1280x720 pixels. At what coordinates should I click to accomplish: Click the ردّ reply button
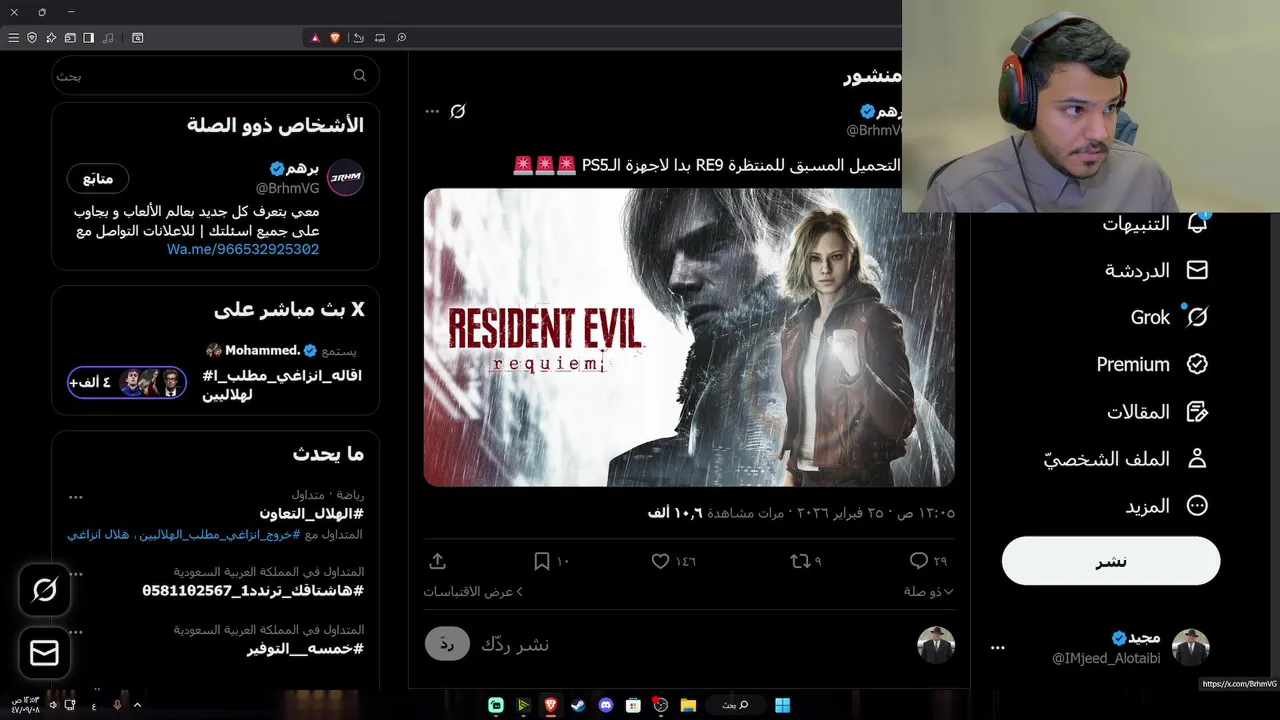click(447, 644)
